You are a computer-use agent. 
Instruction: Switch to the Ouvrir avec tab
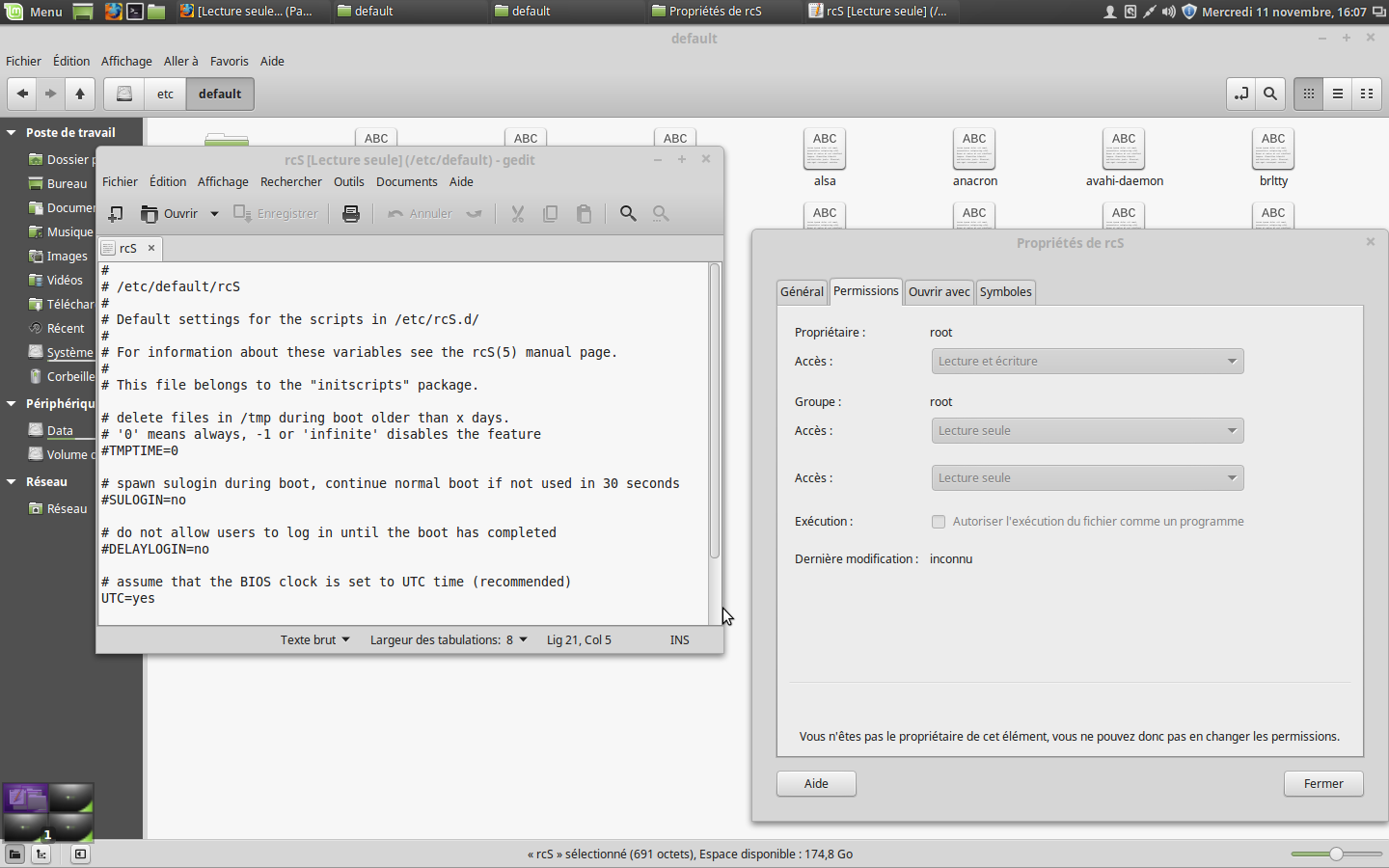point(939,291)
